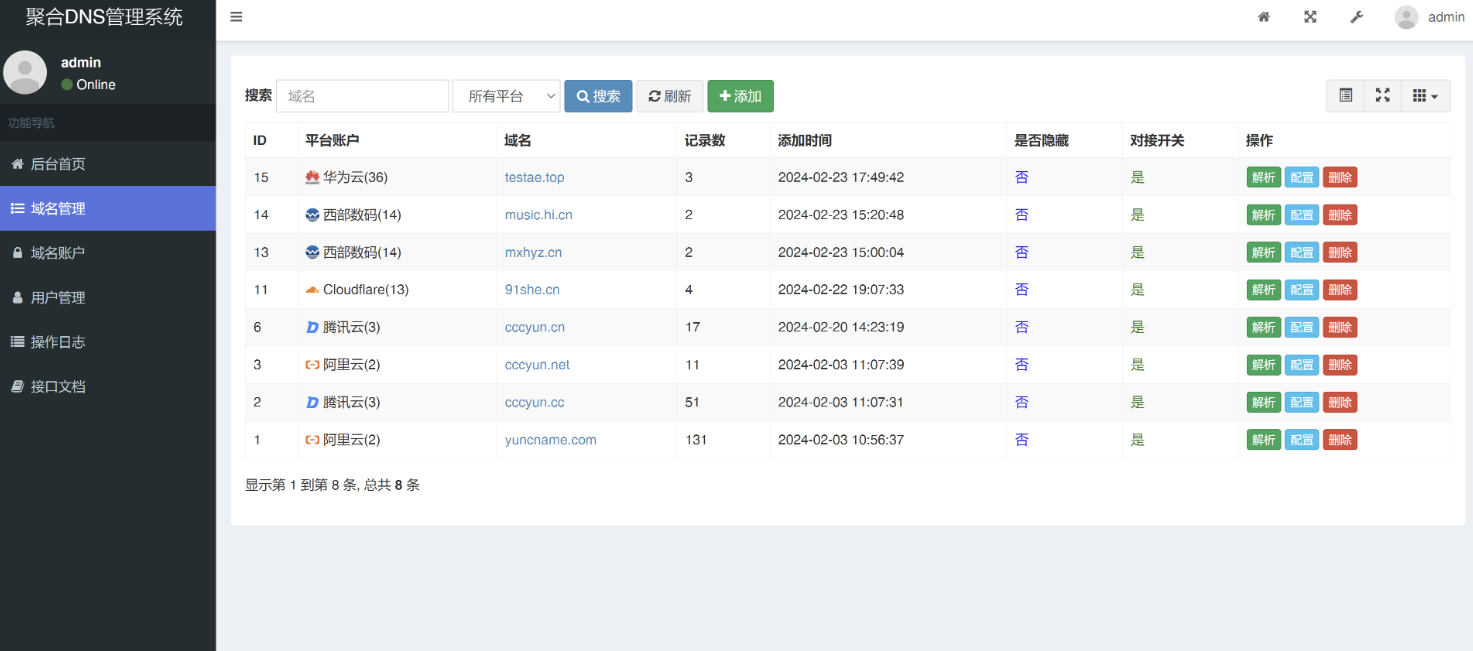Open mxhyz.cn domain link
The height and width of the screenshot is (651, 1473).
533,252
